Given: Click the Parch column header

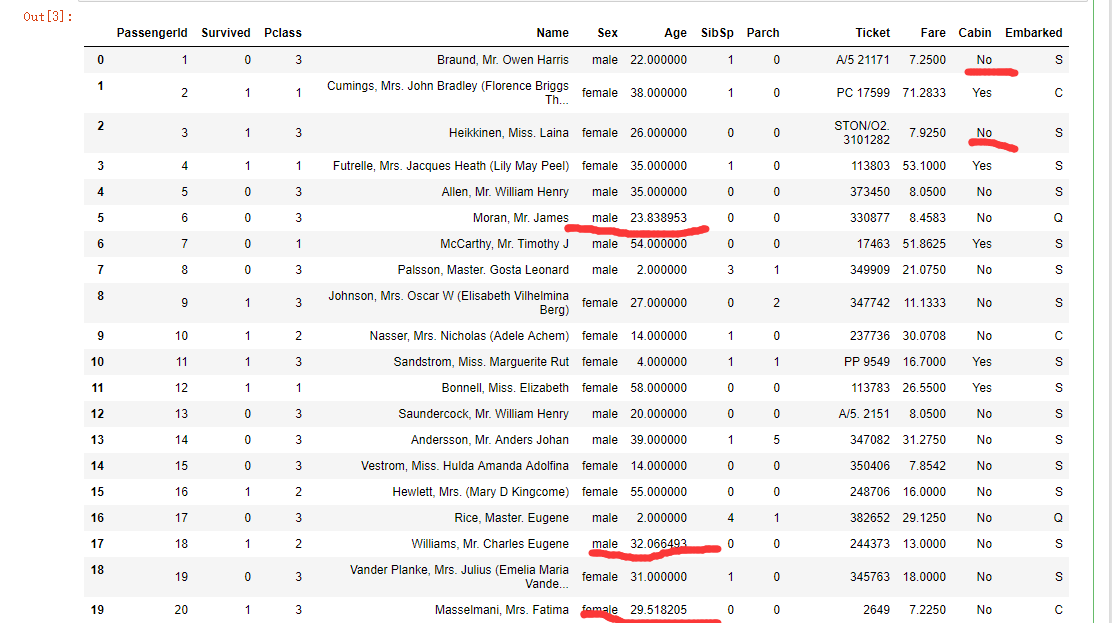Looking at the screenshot, I should click(x=763, y=33).
